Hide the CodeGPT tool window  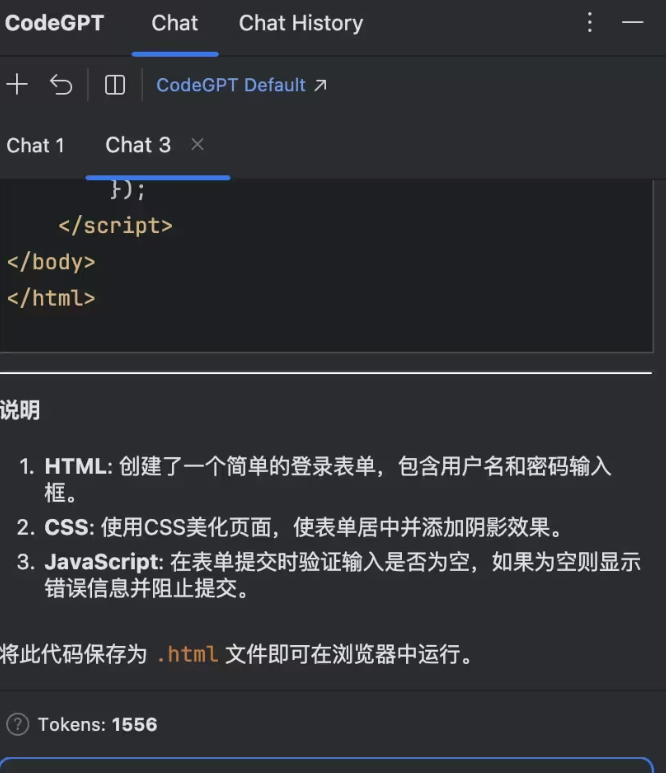pyautogui.click(x=633, y=22)
